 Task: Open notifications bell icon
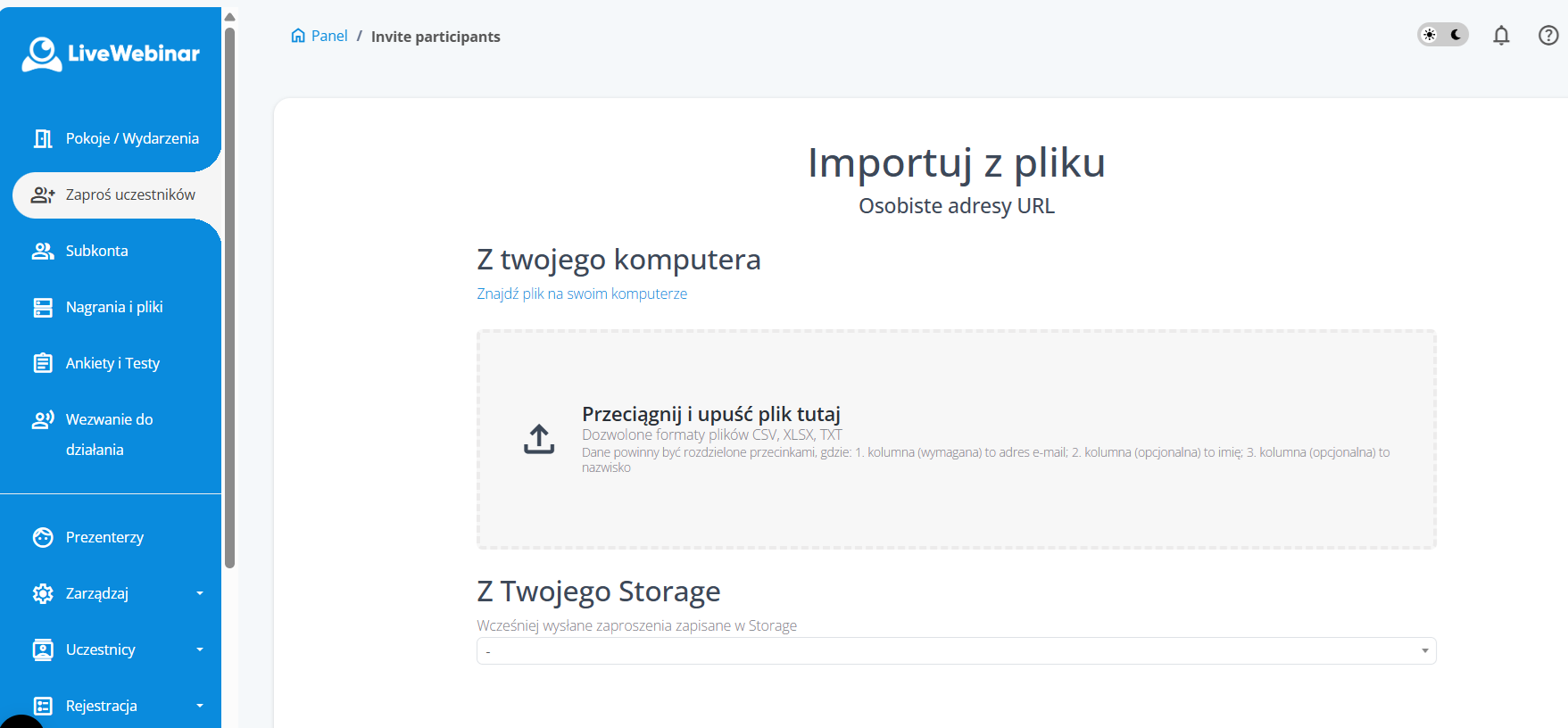click(x=1501, y=36)
